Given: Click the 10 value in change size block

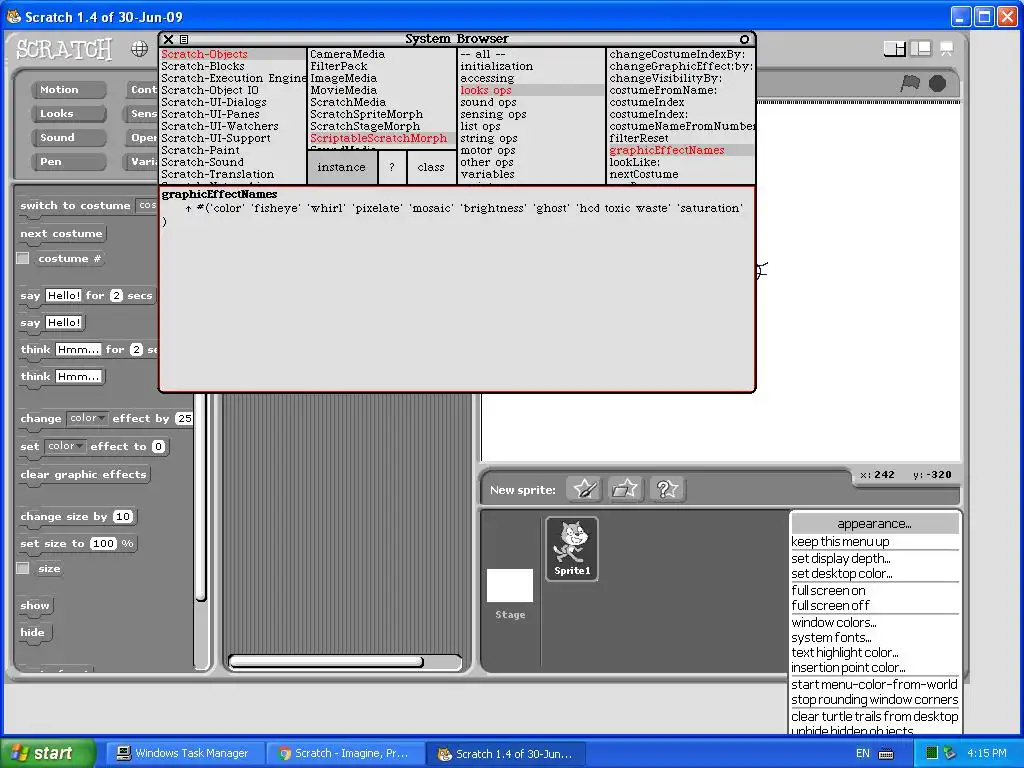Looking at the screenshot, I should 123,517.
